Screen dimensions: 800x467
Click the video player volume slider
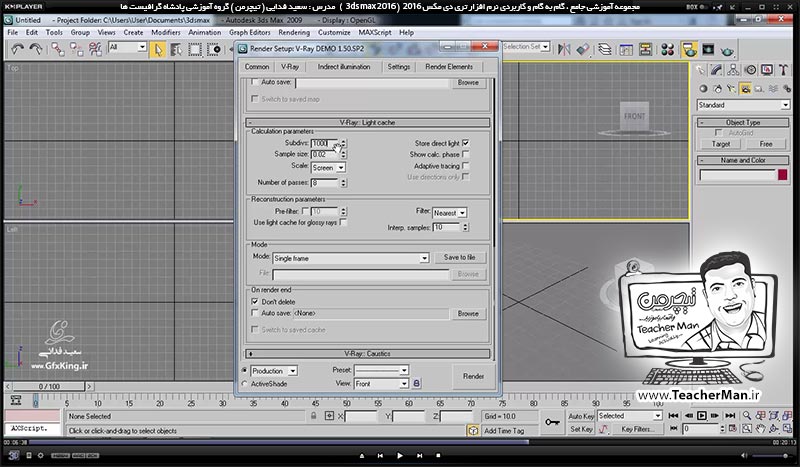pos(771,455)
